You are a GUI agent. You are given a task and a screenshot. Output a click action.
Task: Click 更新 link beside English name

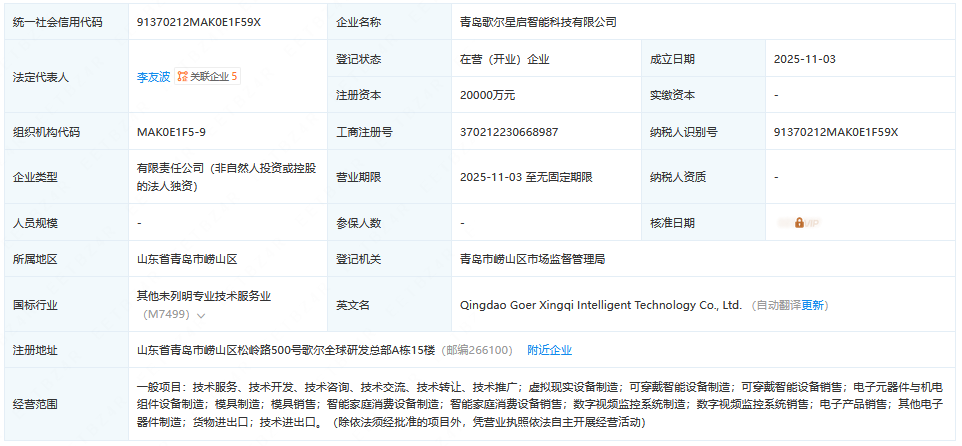(x=812, y=305)
